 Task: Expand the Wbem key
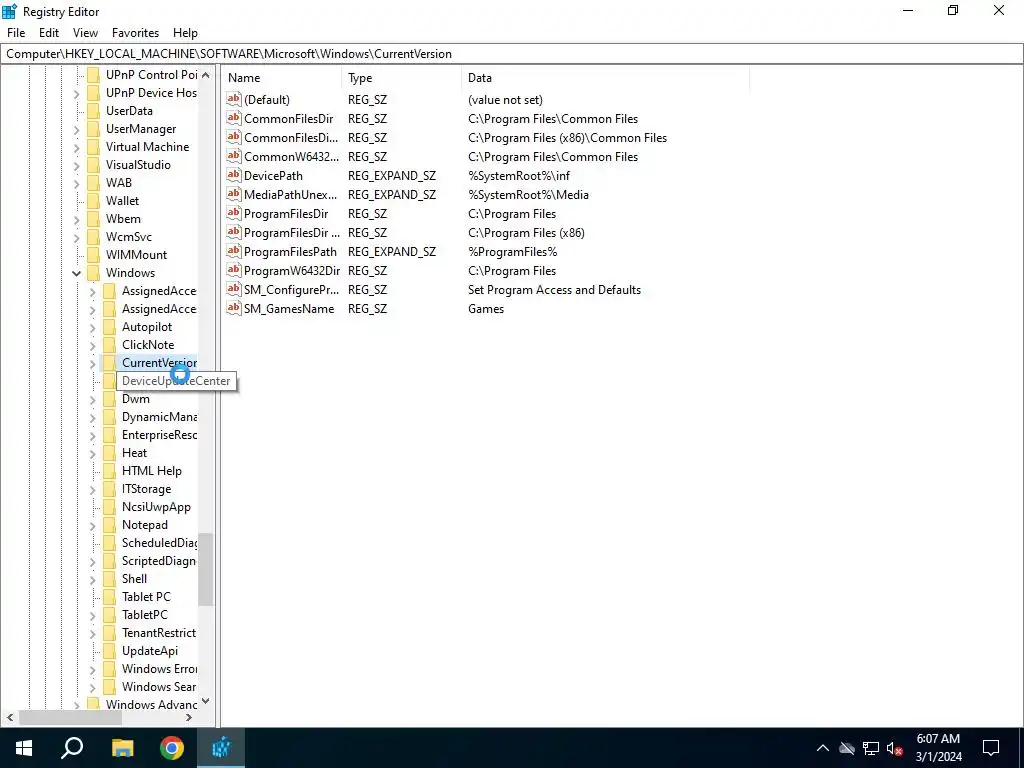76,219
